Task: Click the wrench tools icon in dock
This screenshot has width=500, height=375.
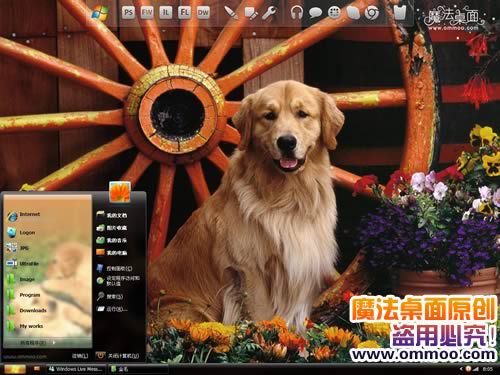Action: tap(269, 13)
